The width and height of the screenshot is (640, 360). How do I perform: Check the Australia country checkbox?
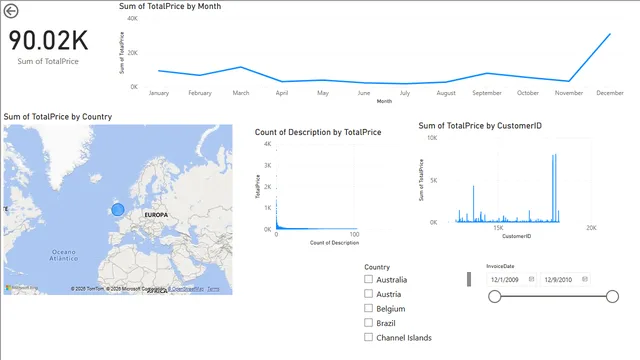369,279
